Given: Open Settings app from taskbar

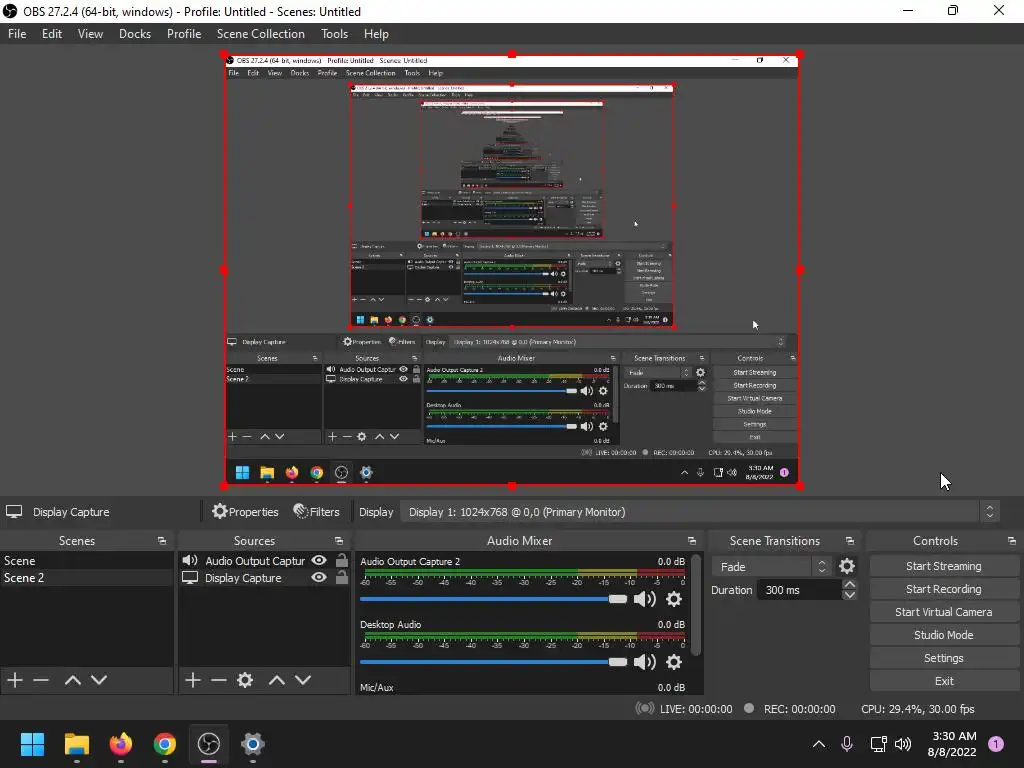Looking at the screenshot, I should pos(253,744).
